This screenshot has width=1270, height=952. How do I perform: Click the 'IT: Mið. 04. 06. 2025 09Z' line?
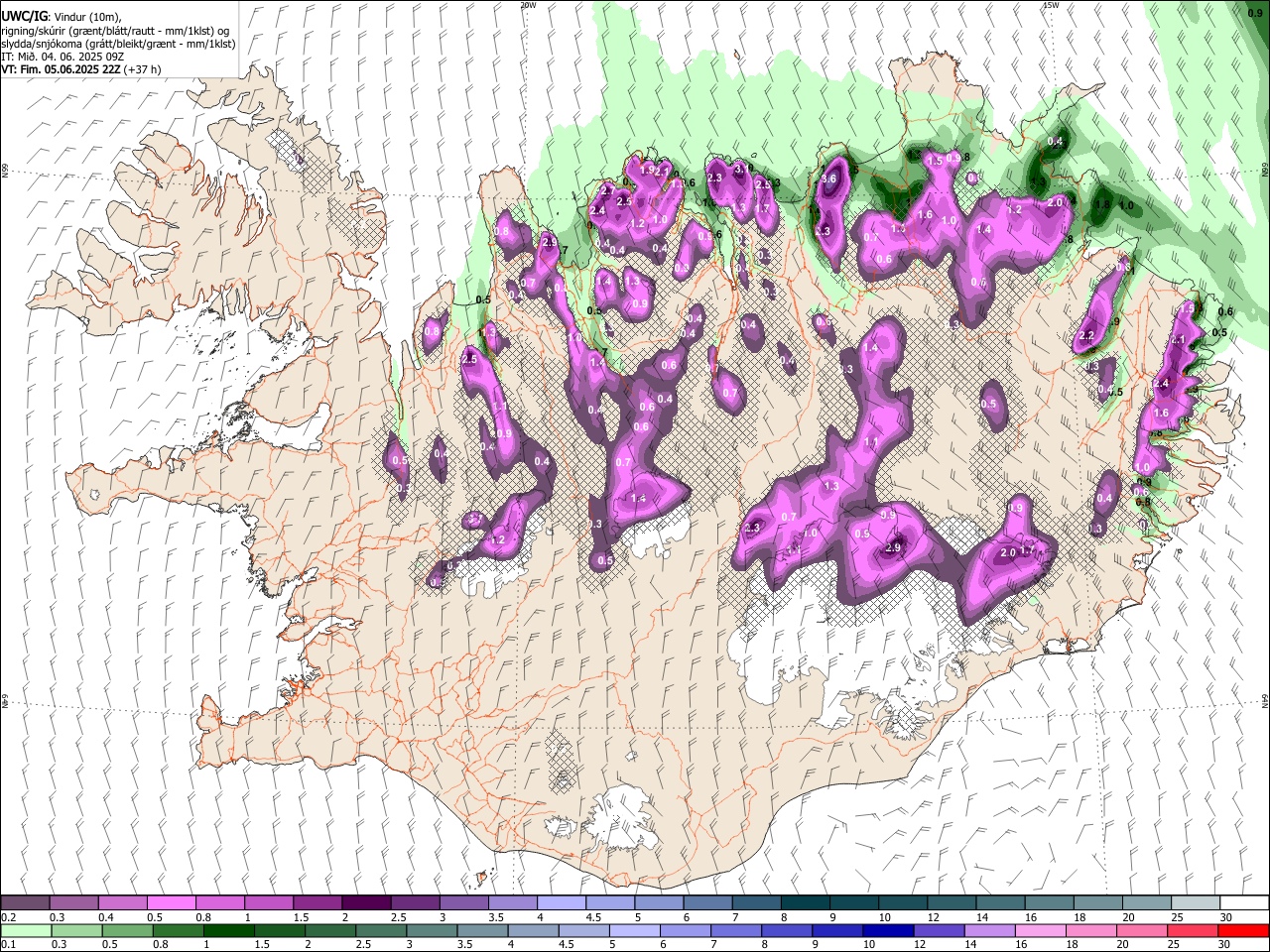click(x=63, y=57)
